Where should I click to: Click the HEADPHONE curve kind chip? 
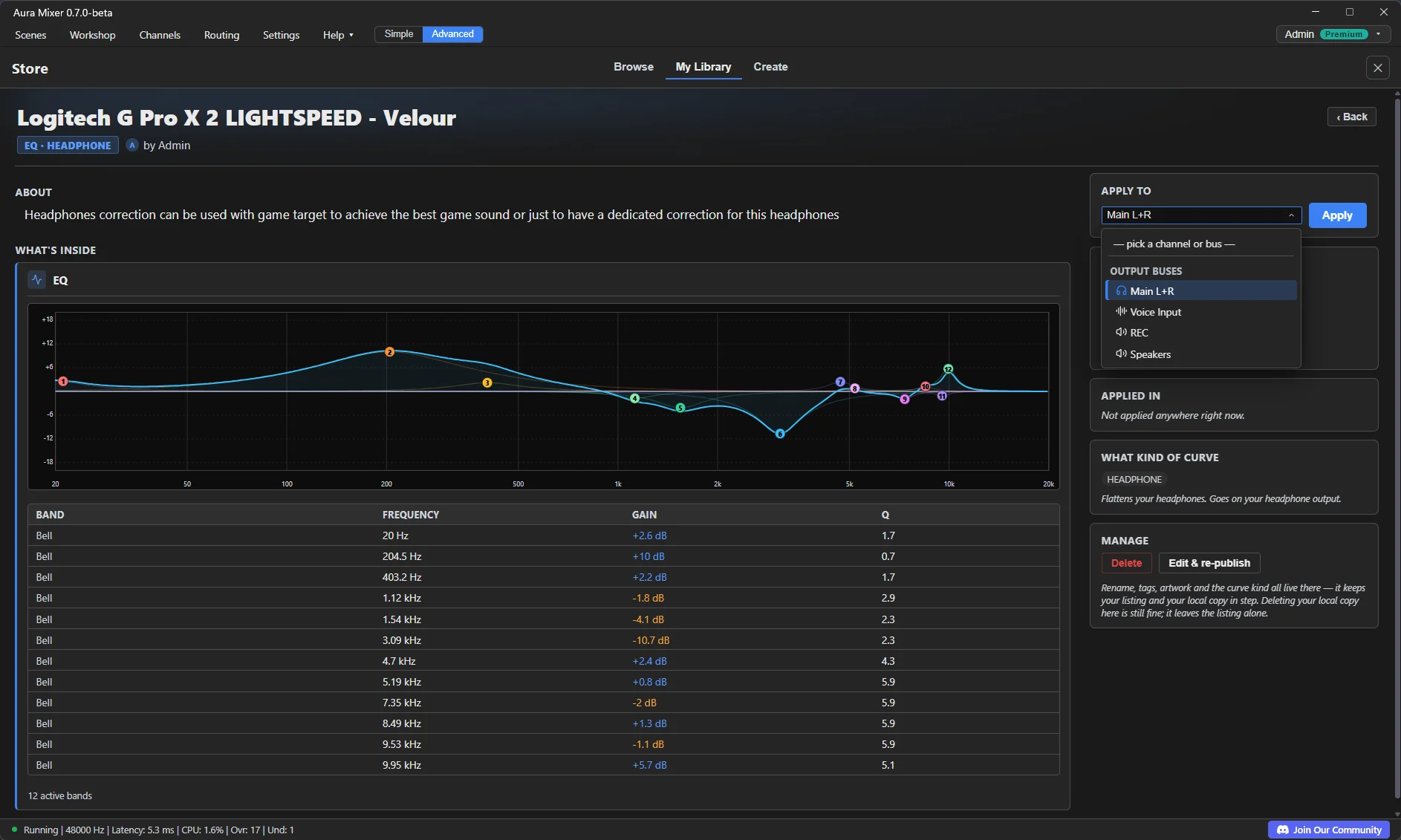pyautogui.click(x=1134, y=480)
